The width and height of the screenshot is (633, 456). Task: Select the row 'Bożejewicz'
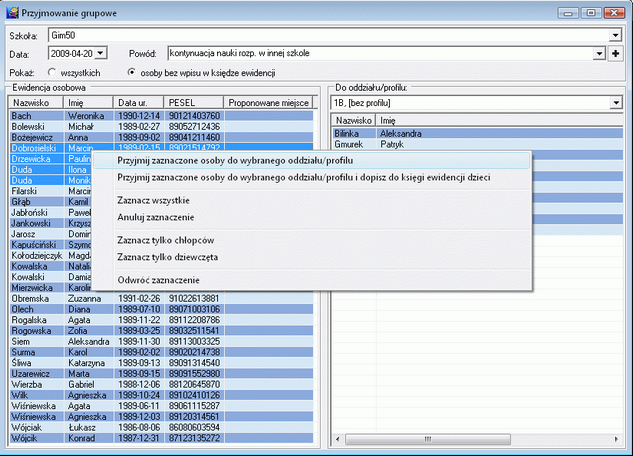coord(161,137)
